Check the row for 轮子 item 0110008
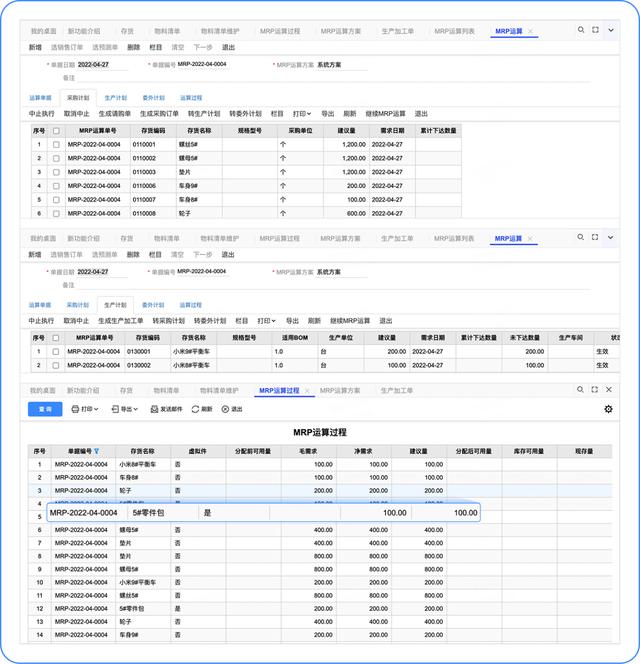640x664 pixels. (56, 213)
